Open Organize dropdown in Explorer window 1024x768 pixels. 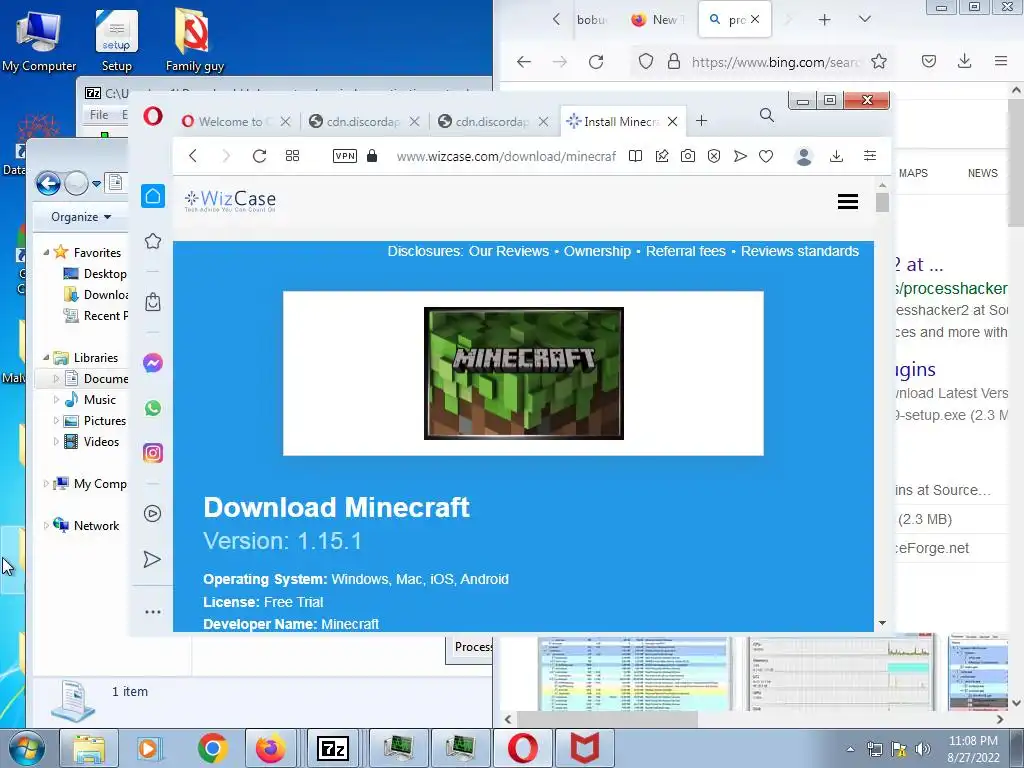tap(81, 217)
